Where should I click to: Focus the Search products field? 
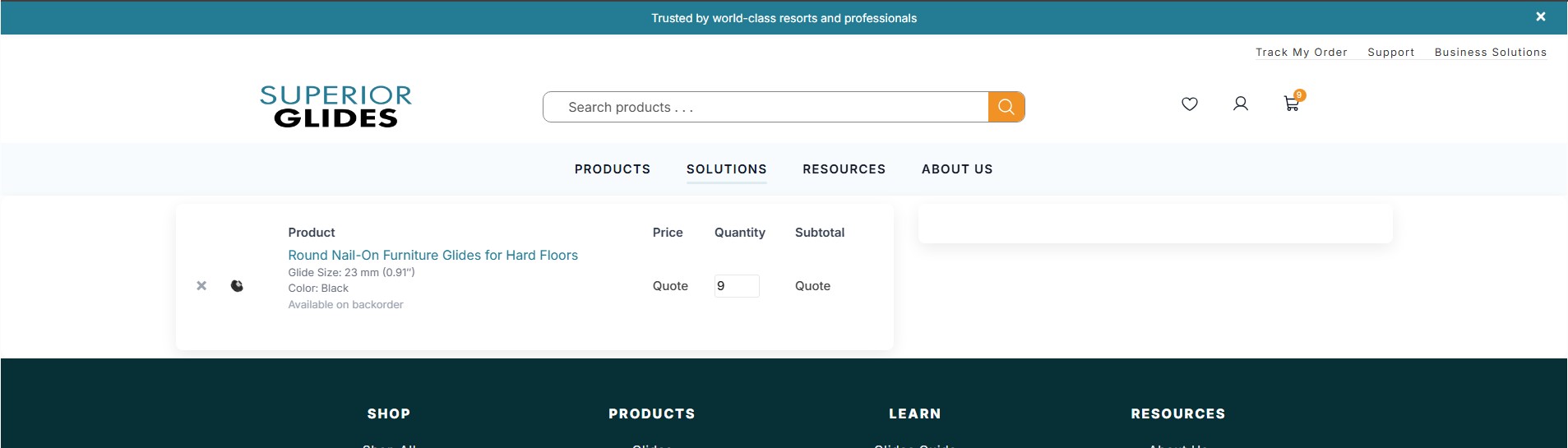[x=765, y=108]
